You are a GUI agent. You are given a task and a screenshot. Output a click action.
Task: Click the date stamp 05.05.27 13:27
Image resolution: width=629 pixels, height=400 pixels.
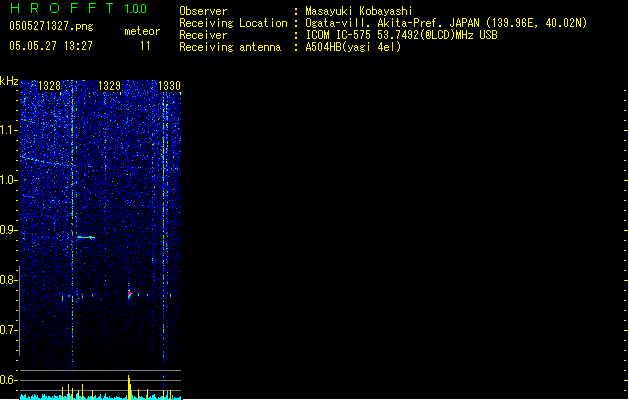(51, 46)
